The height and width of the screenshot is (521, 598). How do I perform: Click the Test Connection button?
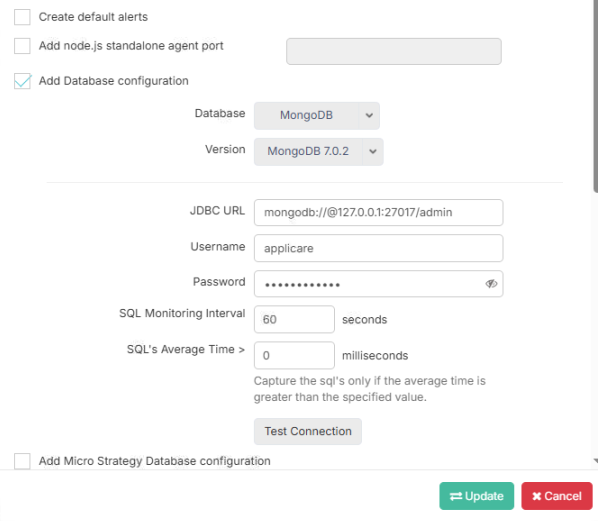coord(308,431)
